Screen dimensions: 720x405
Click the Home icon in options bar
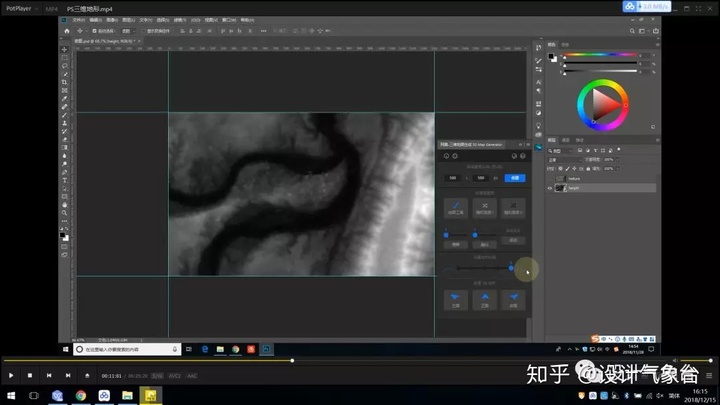[67, 31]
